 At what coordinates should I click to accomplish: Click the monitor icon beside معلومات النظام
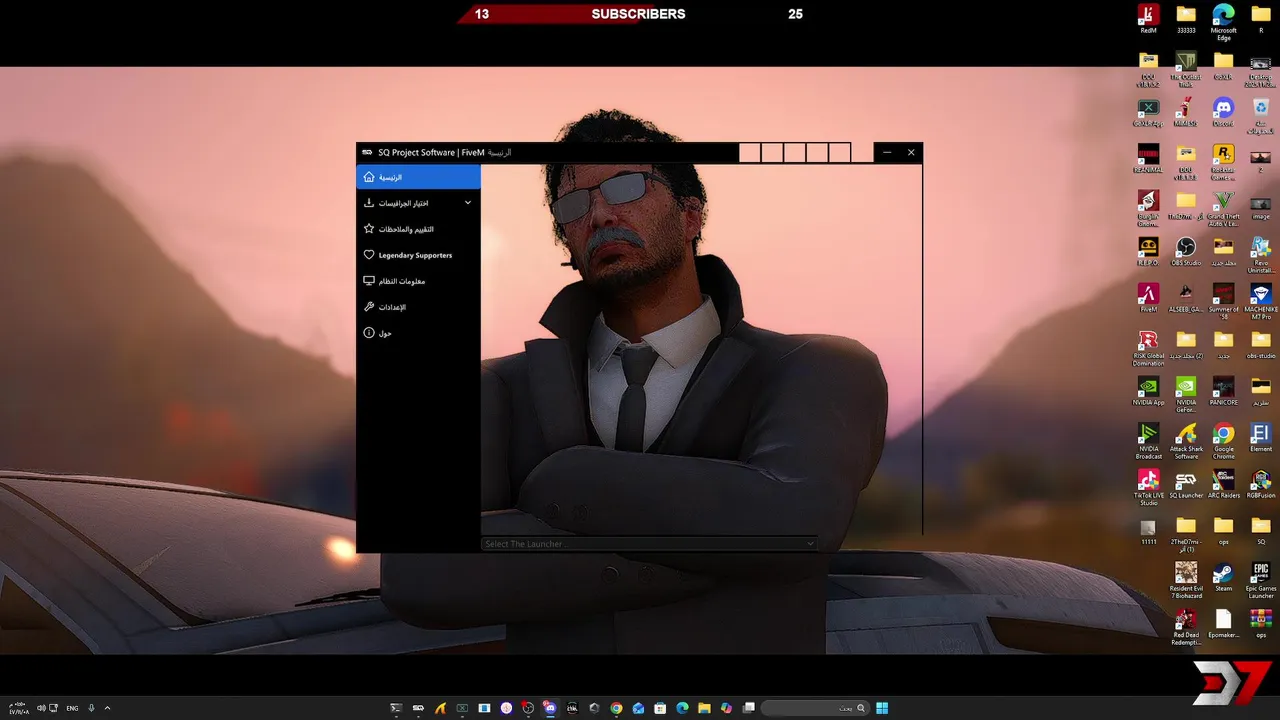click(369, 281)
